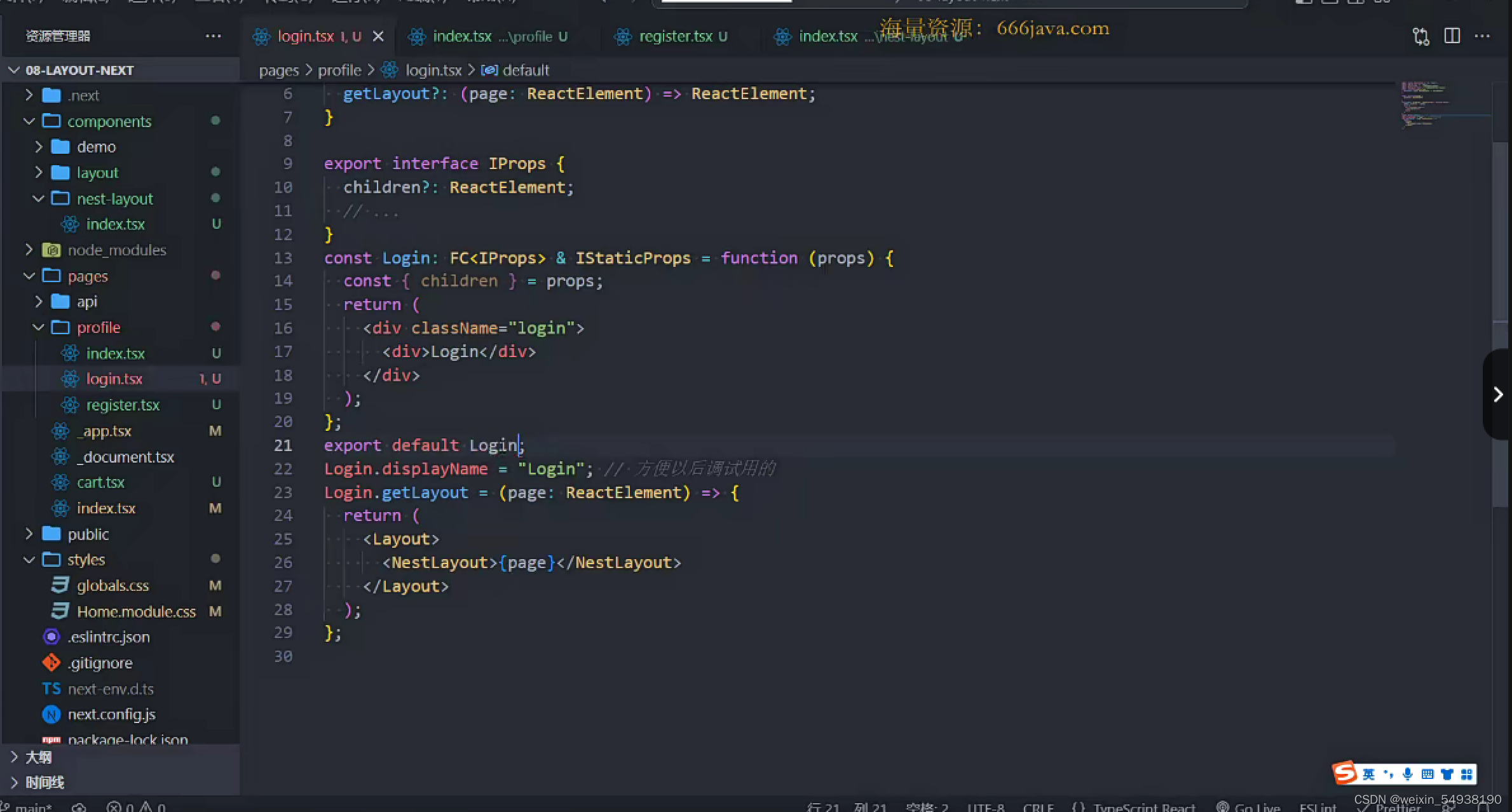Click Sogou voice input microphone icon

point(1408,774)
